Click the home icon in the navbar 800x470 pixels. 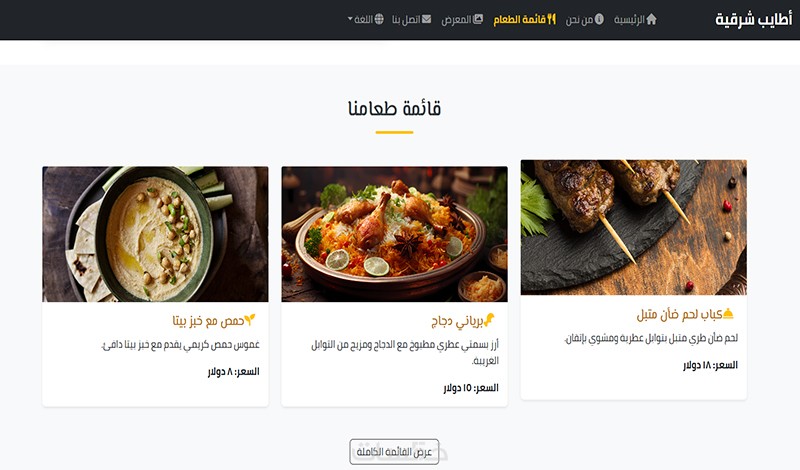[651, 19]
